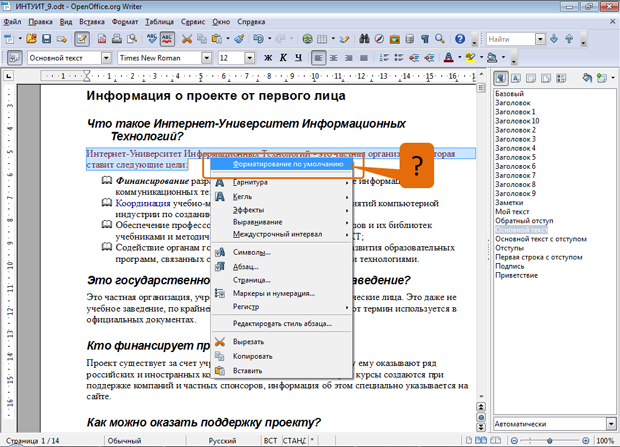The image size is (620, 447).
Task: Expand Font Color dropdown arrow
Action: 459,58
